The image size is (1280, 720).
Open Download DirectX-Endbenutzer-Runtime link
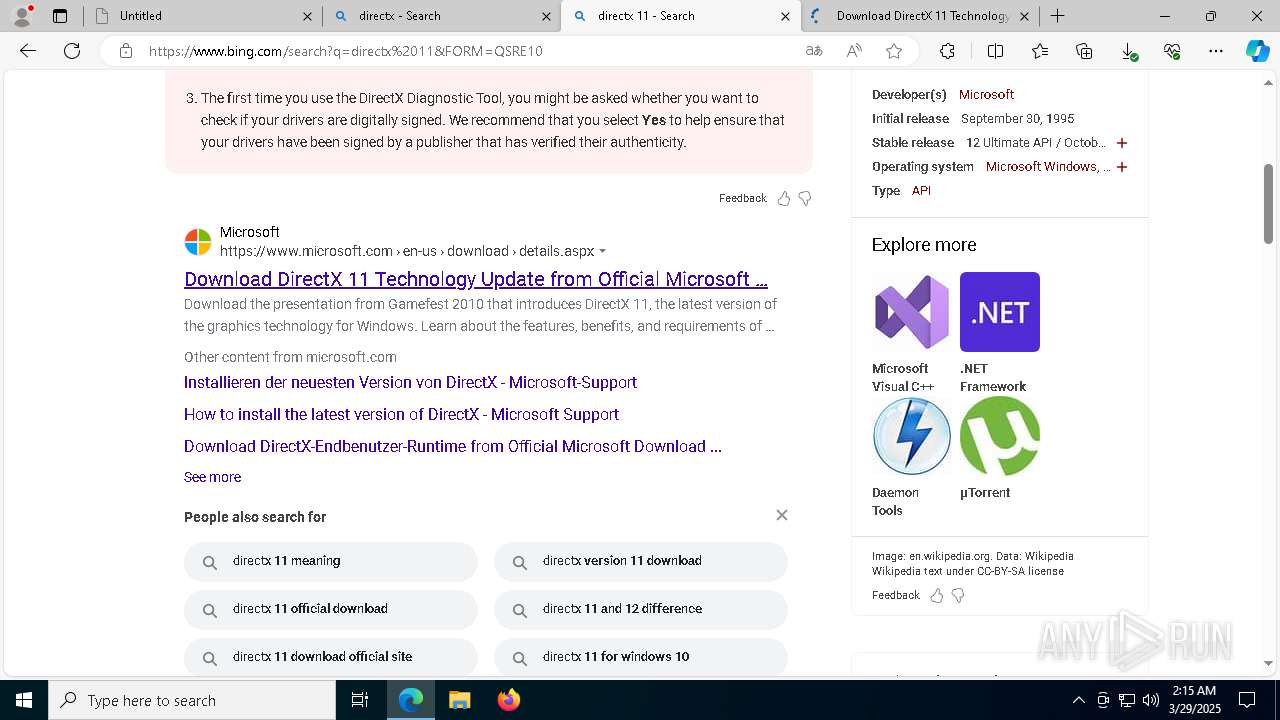(x=453, y=446)
